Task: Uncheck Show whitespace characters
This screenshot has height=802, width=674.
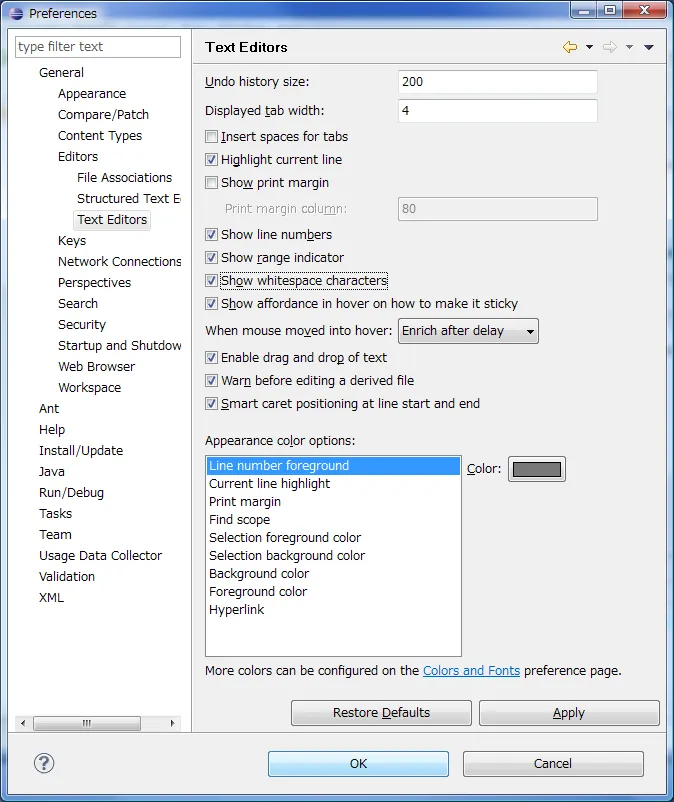Action: pyautogui.click(x=211, y=280)
